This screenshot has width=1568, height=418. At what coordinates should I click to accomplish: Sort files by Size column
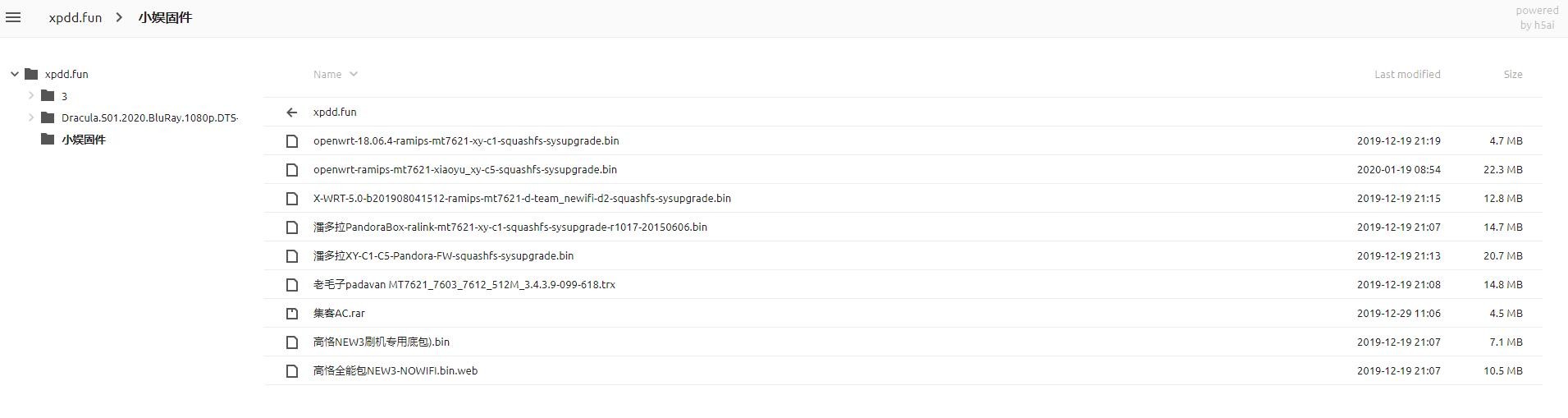(x=1512, y=74)
